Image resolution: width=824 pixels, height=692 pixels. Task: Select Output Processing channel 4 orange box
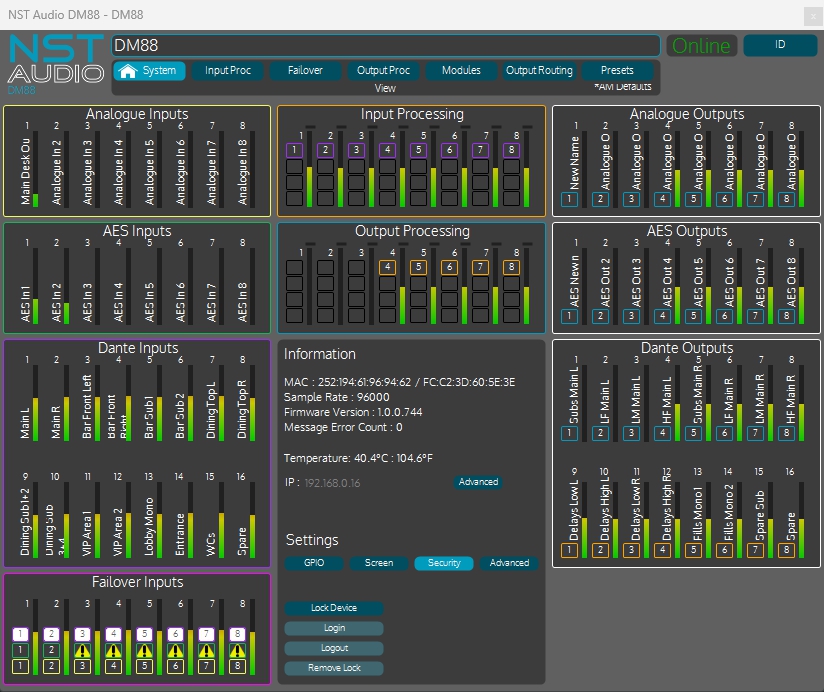388,267
